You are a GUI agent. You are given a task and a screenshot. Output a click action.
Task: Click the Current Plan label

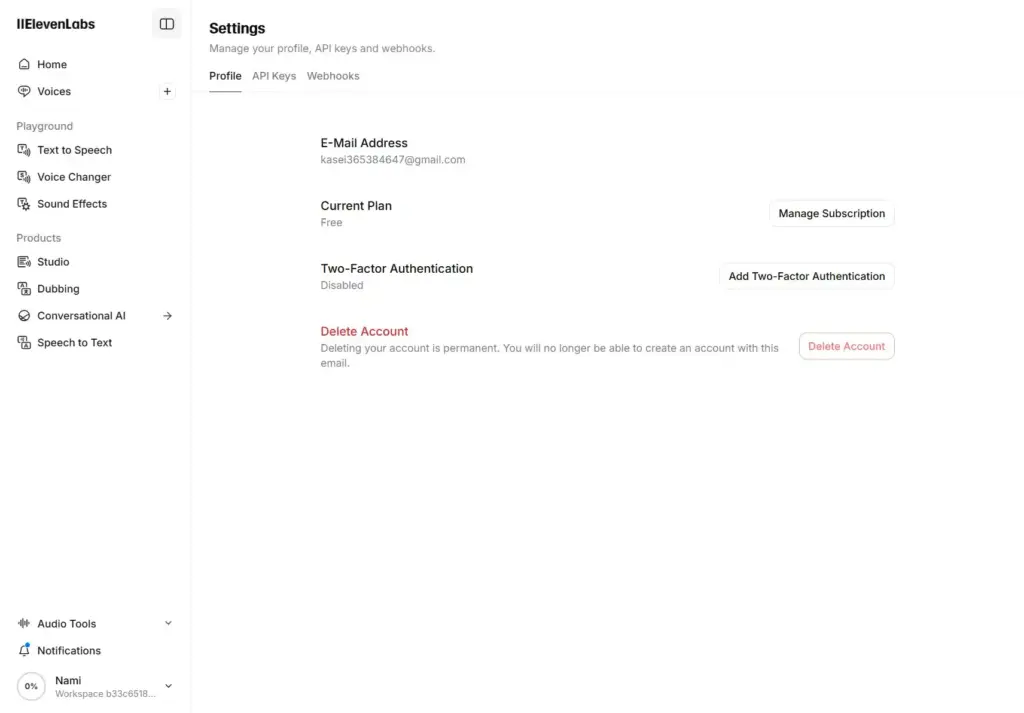[x=356, y=206]
